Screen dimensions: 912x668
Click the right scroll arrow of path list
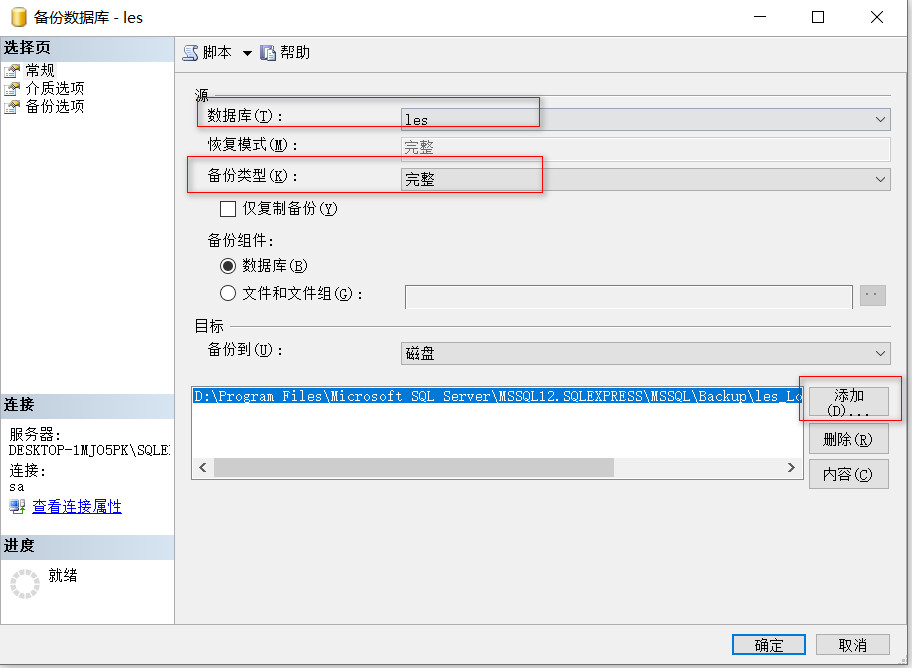tap(791, 467)
